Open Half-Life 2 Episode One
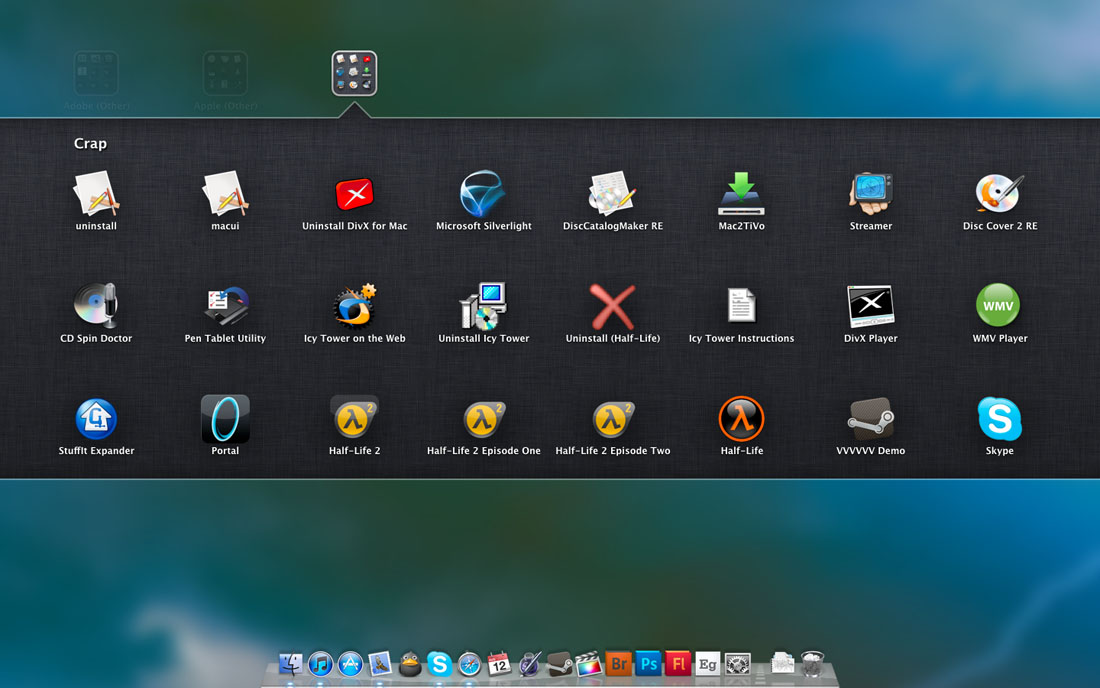Viewport: 1100px width, 688px height. click(x=483, y=419)
